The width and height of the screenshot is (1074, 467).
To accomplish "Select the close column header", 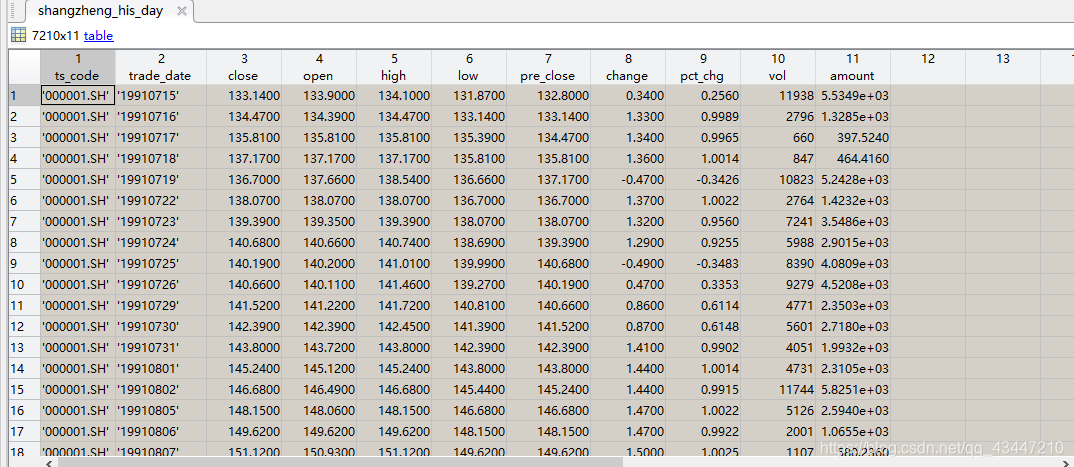I will 243,67.
